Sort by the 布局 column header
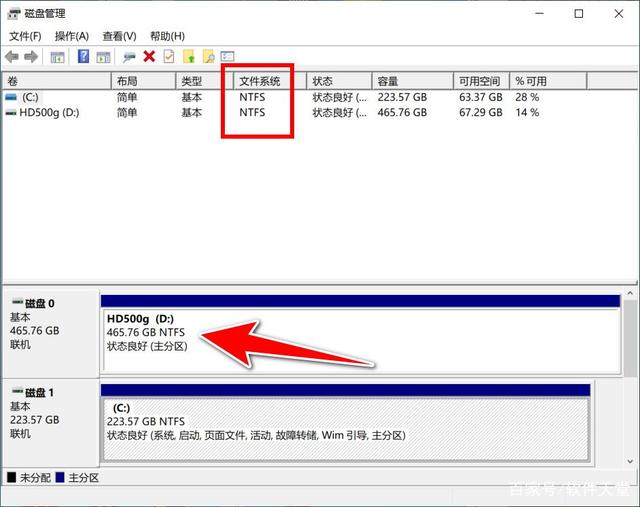The height and width of the screenshot is (507, 640). click(143, 81)
